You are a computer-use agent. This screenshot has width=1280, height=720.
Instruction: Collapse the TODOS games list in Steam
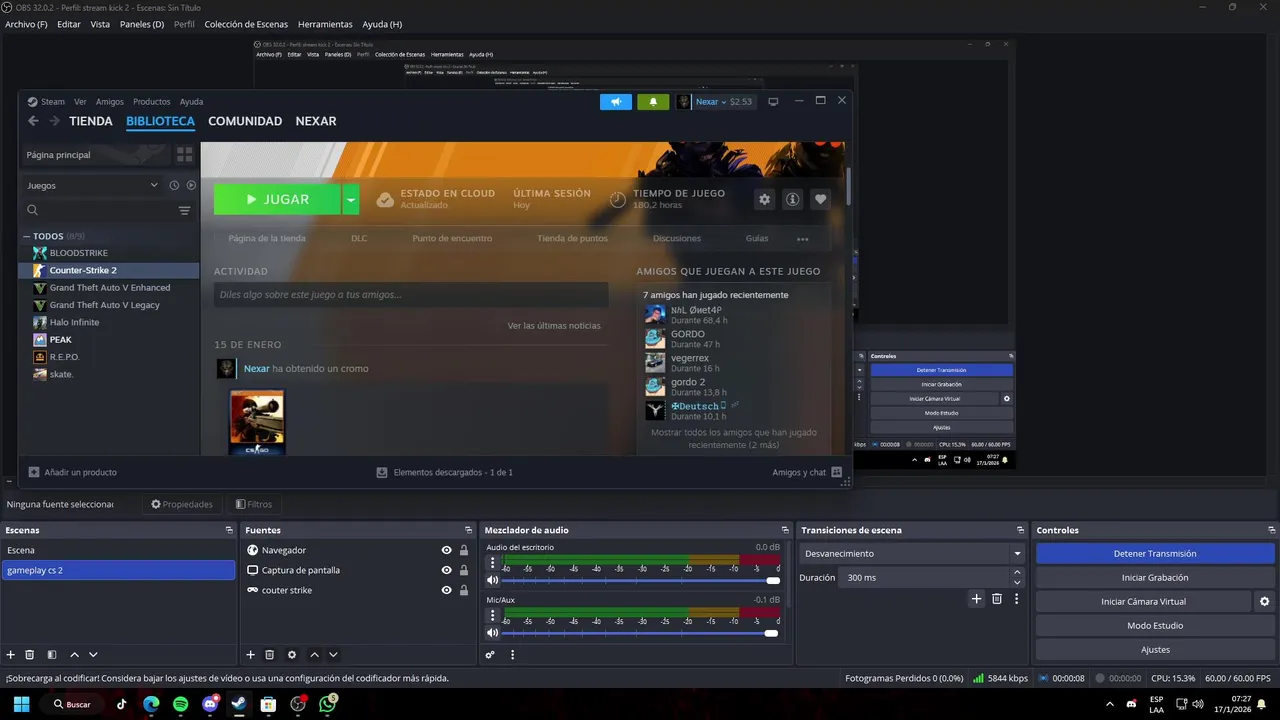pos(27,237)
